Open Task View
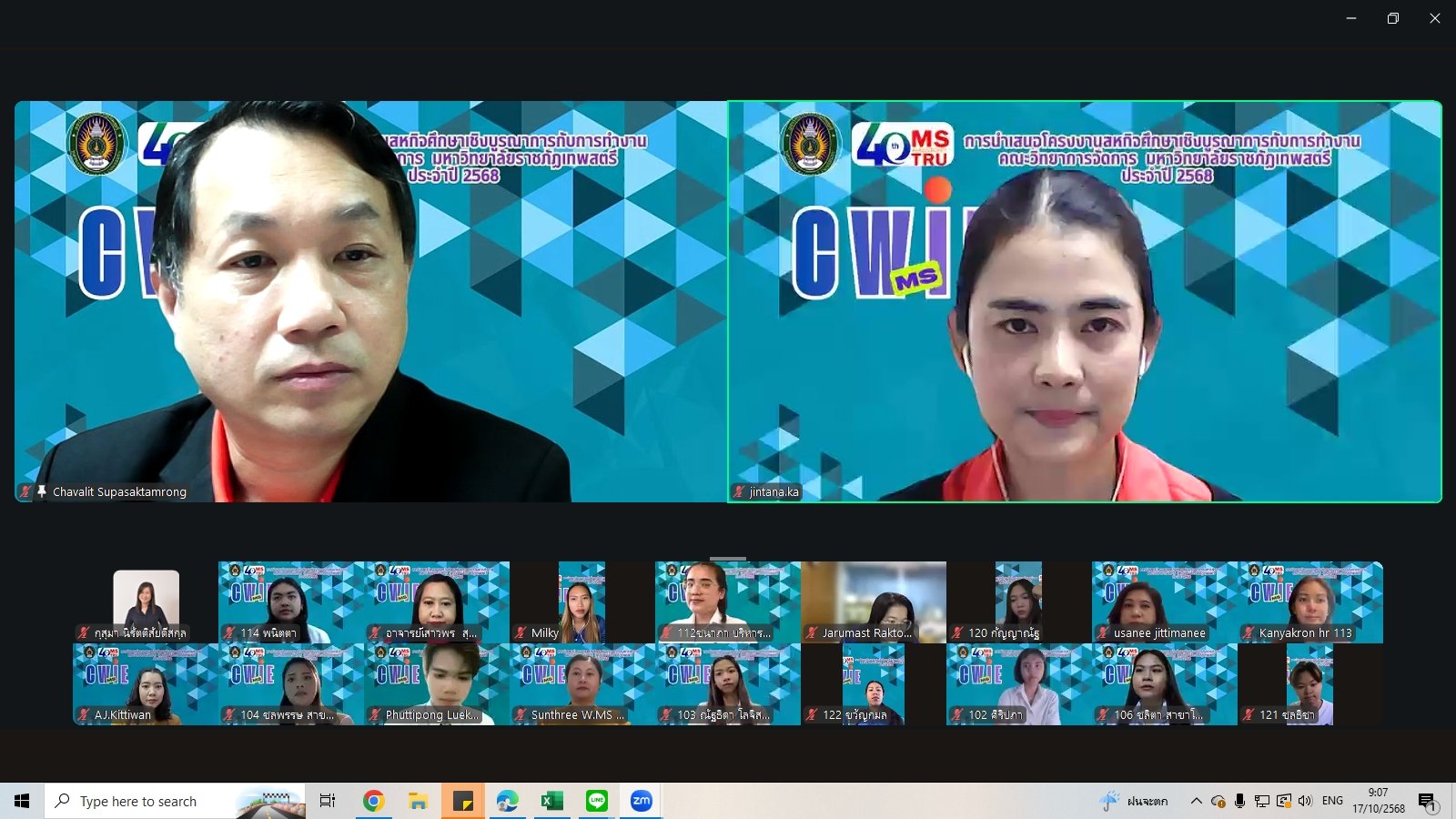Image resolution: width=1456 pixels, height=819 pixels. pyautogui.click(x=328, y=801)
